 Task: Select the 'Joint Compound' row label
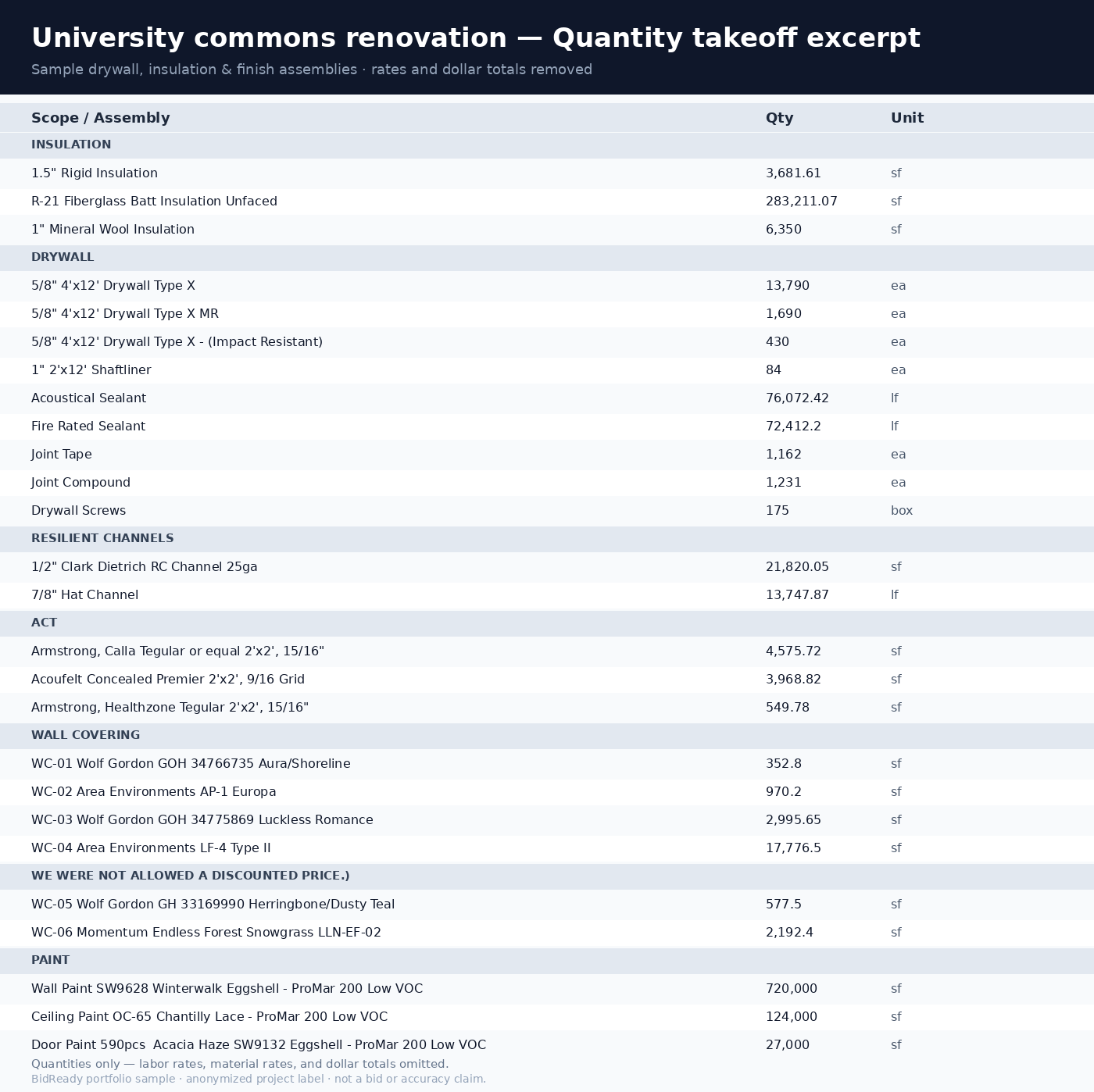coord(80,483)
